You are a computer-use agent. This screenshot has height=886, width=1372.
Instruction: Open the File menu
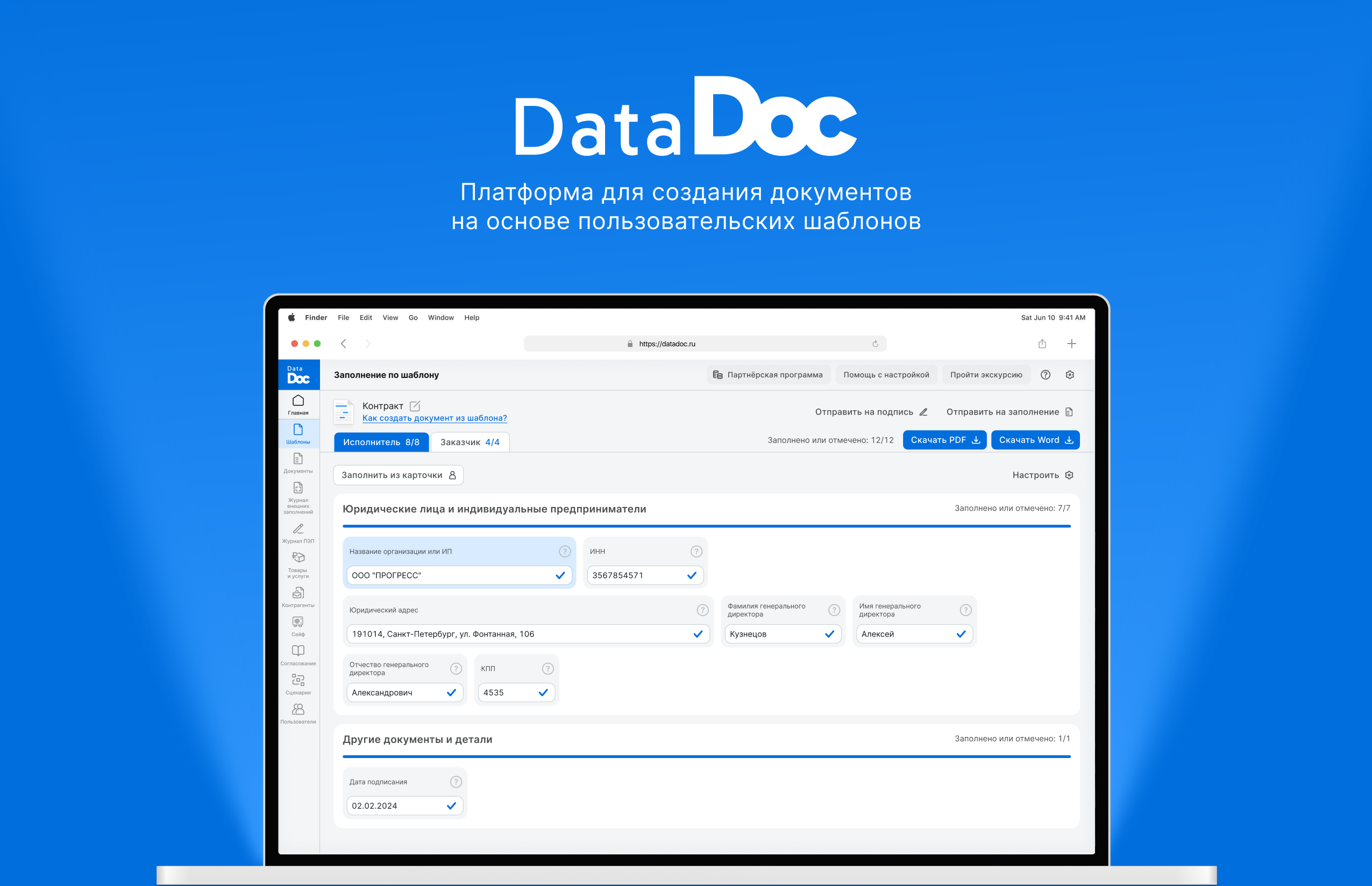344,318
